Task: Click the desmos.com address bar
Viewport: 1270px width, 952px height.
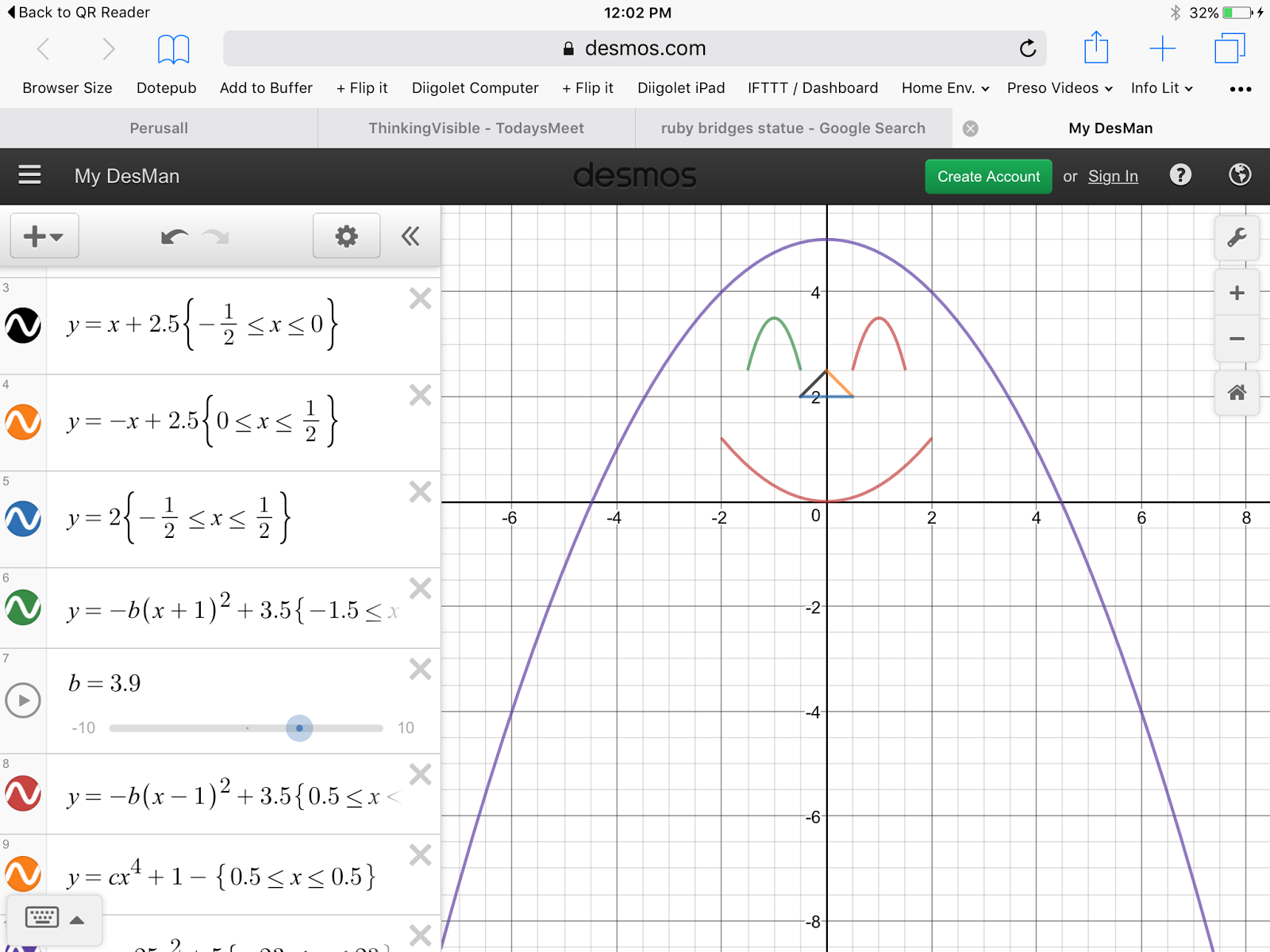Action: pyautogui.click(x=634, y=48)
